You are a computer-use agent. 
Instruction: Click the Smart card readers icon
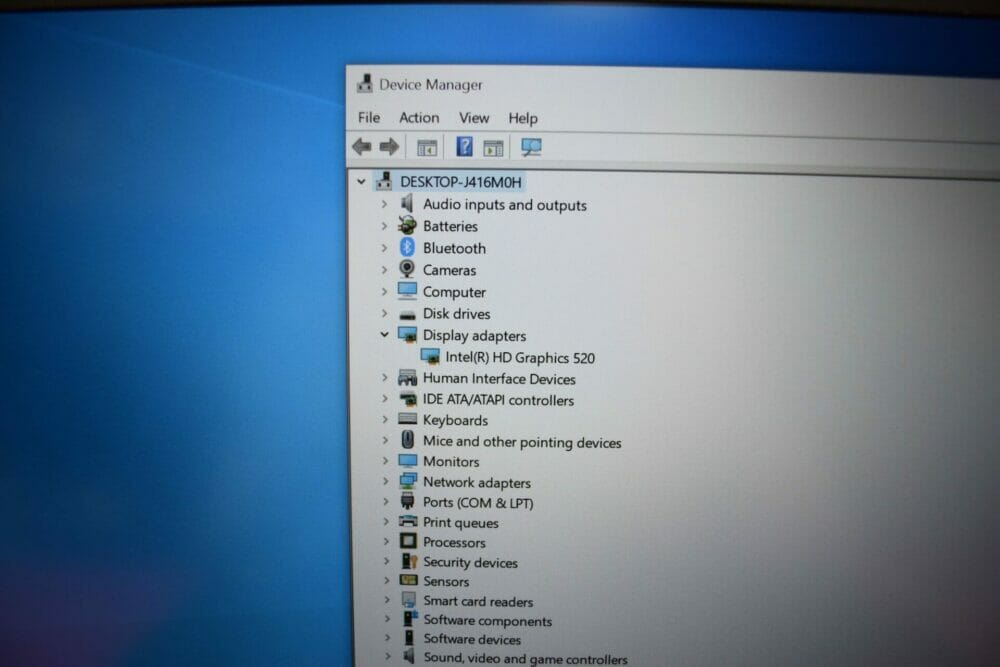[409, 600]
